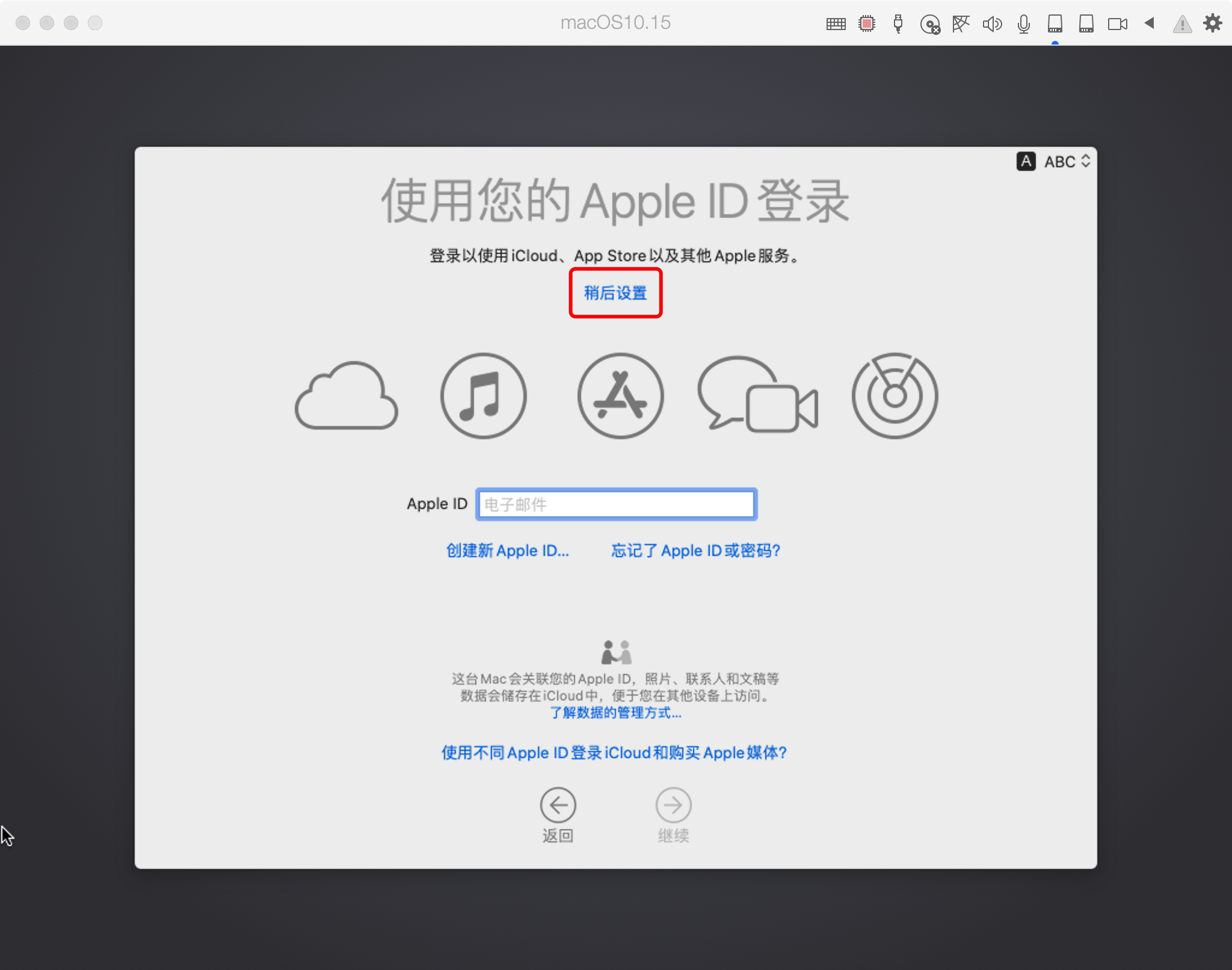Click the video camera toolbar icon
This screenshot has height=970, width=1232.
[1118, 24]
